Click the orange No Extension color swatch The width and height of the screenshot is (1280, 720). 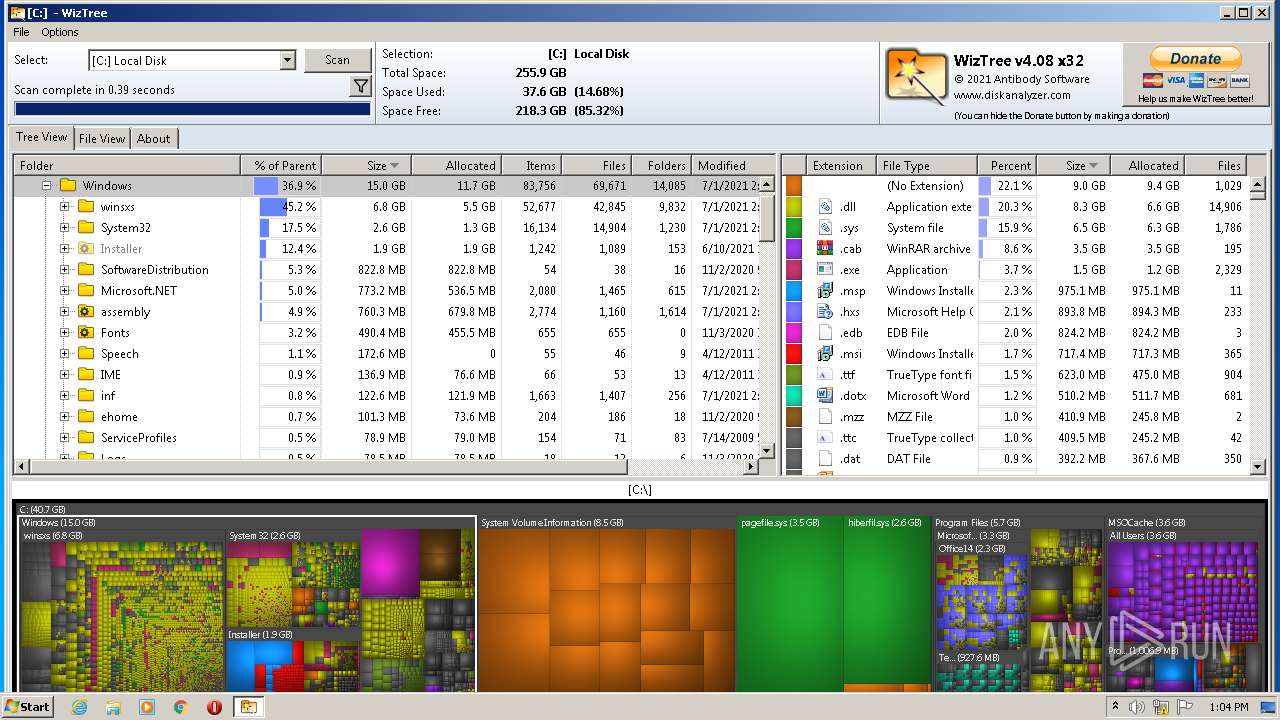pyautogui.click(x=794, y=186)
